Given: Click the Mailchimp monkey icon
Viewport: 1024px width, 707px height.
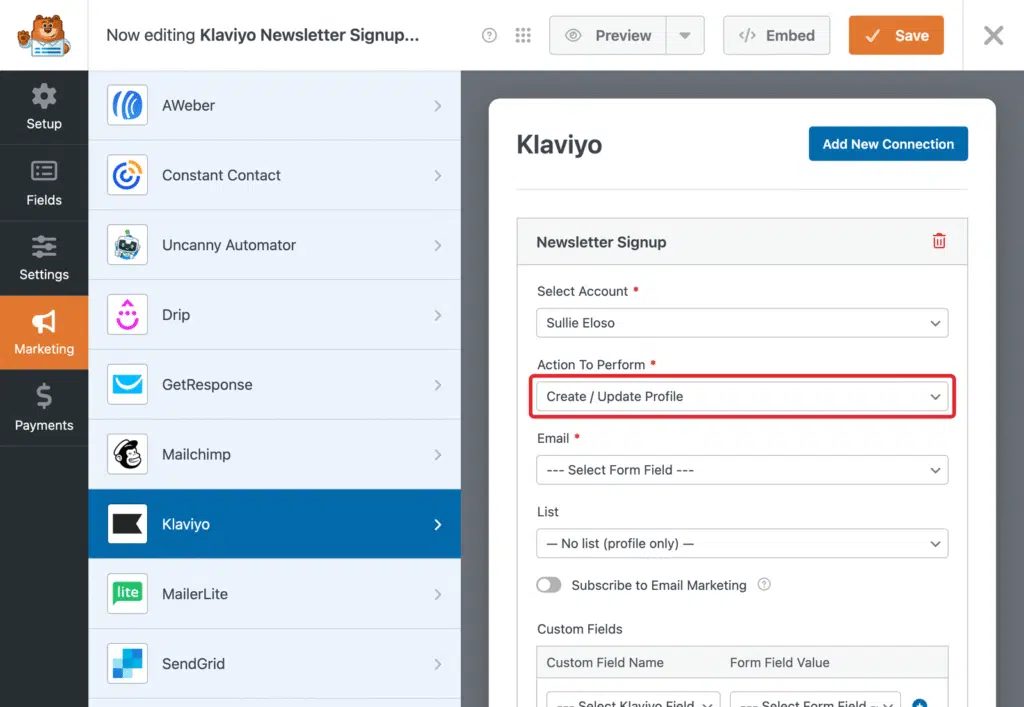Looking at the screenshot, I should click(x=127, y=454).
